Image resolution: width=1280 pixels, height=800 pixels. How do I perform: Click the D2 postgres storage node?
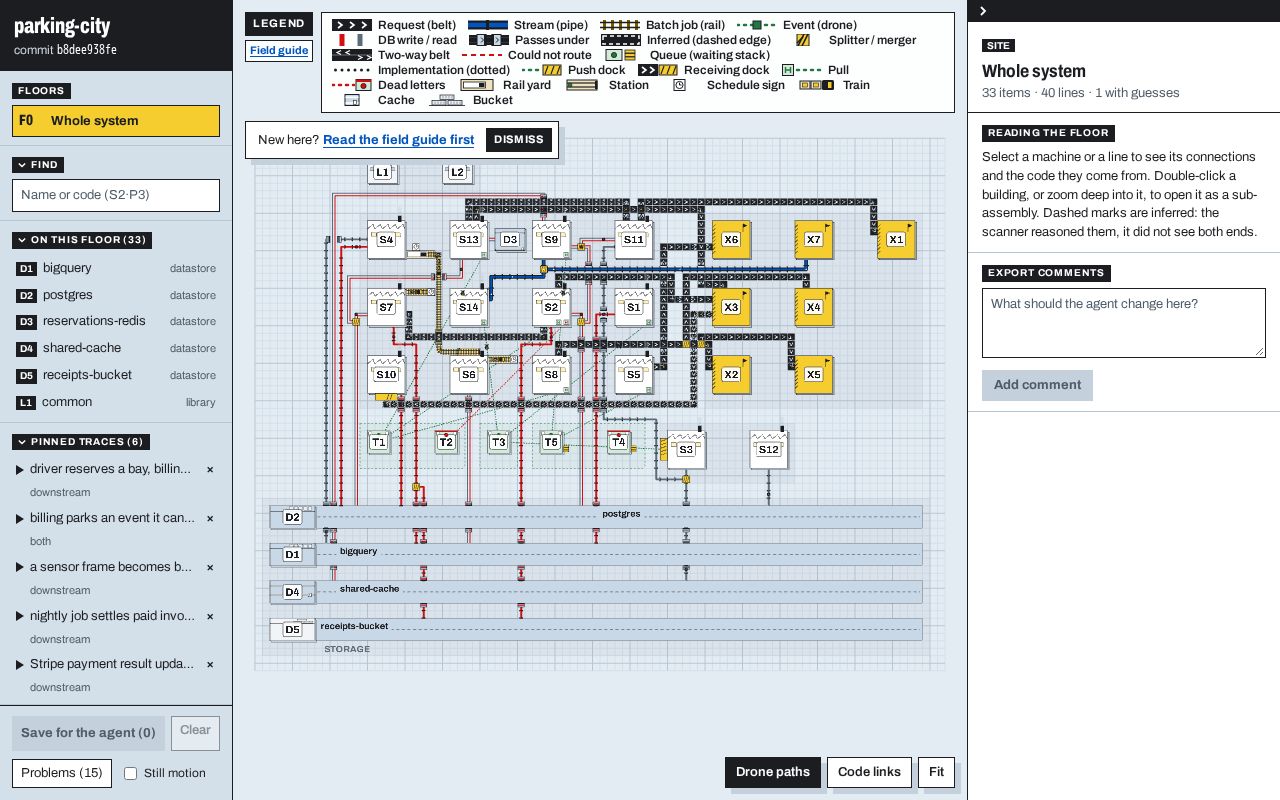[x=292, y=517]
